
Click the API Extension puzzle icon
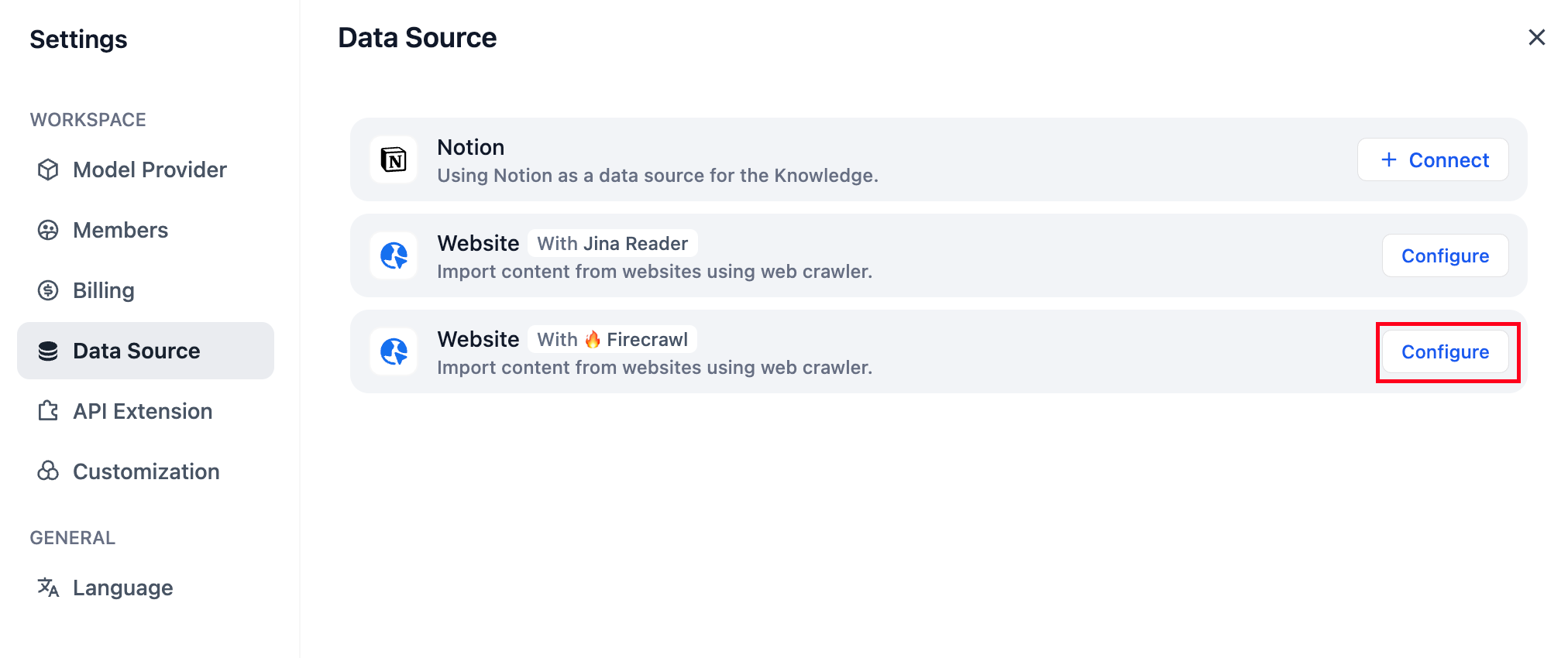click(48, 411)
